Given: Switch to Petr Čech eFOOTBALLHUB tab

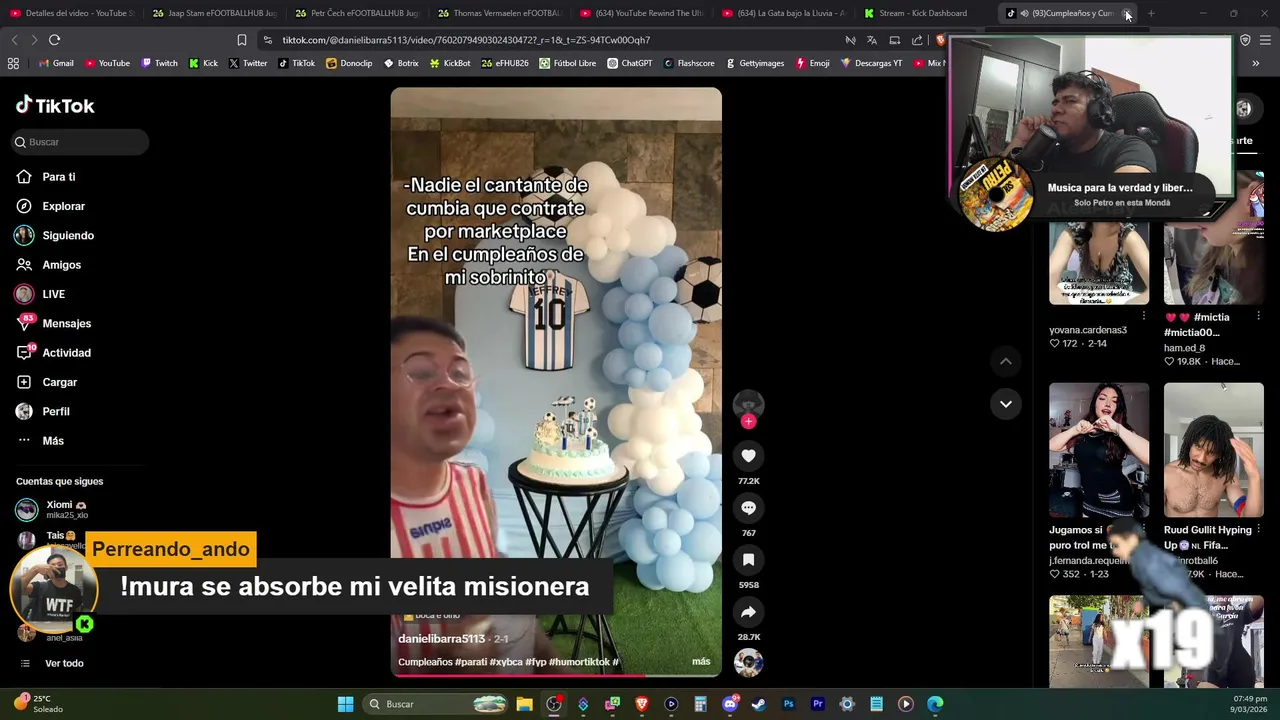Looking at the screenshot, I should coord(358,13).
